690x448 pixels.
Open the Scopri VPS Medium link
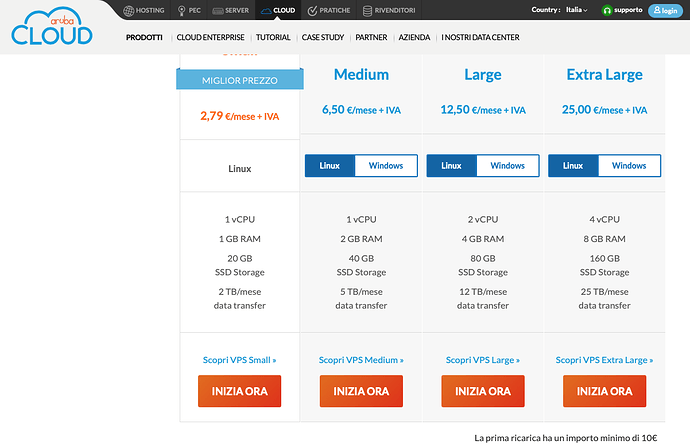coord(361,360)
